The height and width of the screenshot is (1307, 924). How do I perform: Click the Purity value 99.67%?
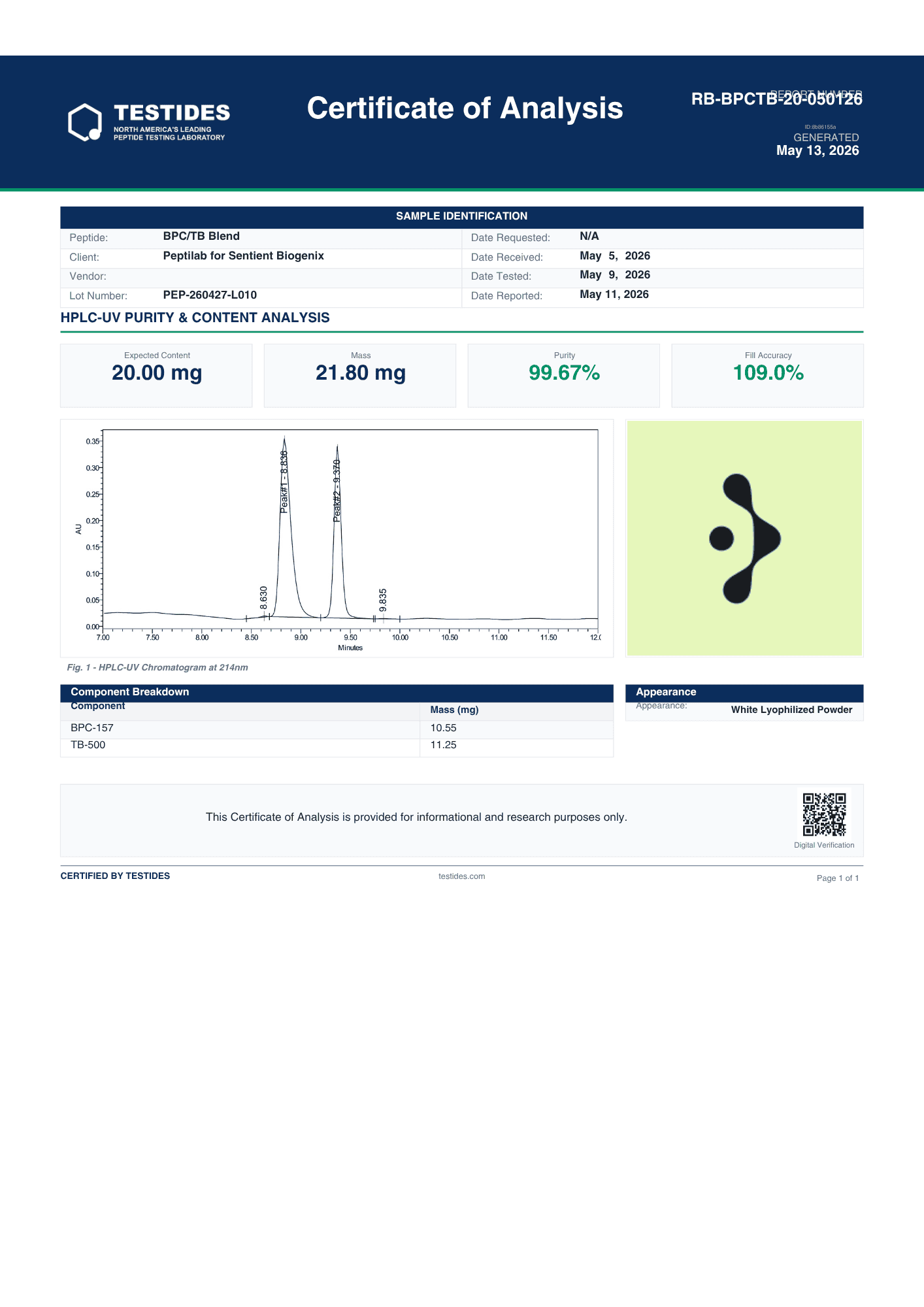[565, 373]
